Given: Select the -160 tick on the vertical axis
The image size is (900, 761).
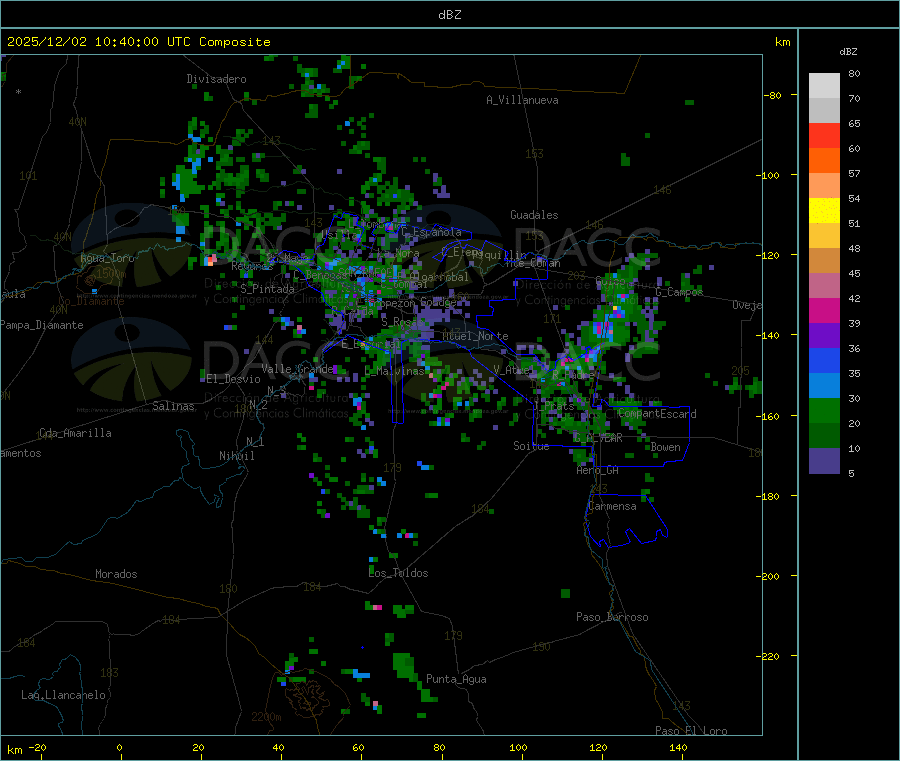Looking at the screenshot, I should point(770,416).
